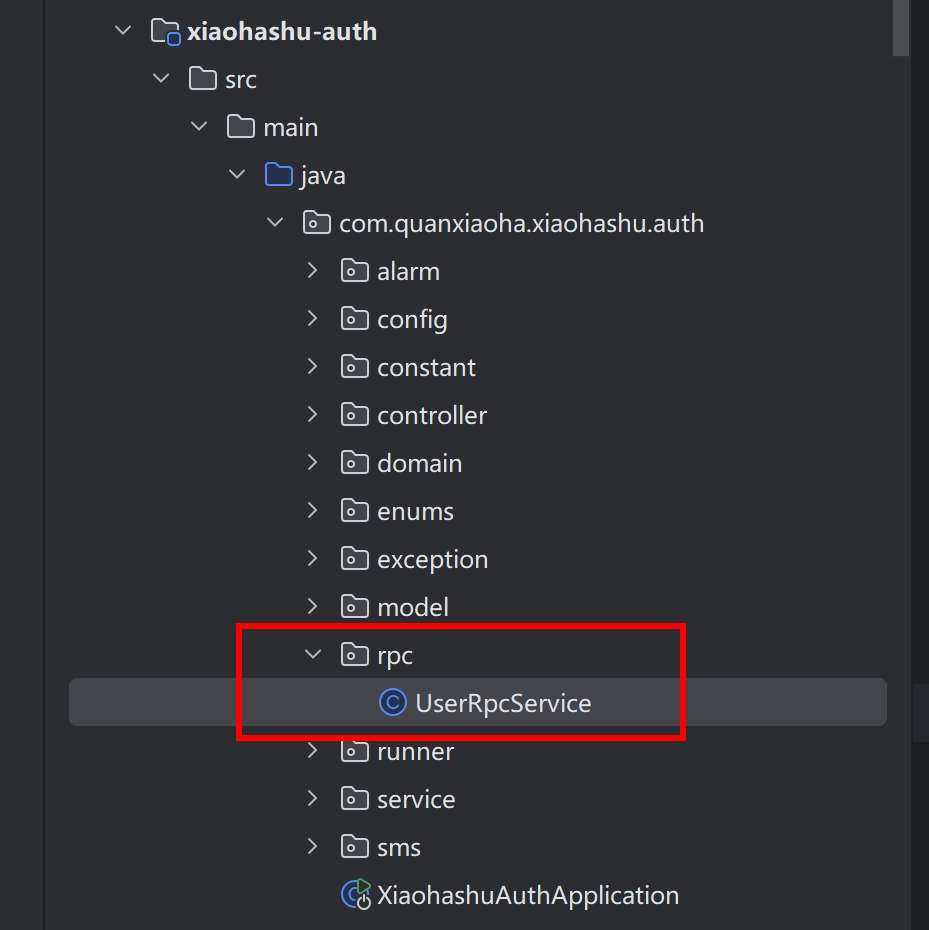Viewport: 929px width, 930px height.
Task: Collapse the rpc package chevron
Action: (313, 655)
